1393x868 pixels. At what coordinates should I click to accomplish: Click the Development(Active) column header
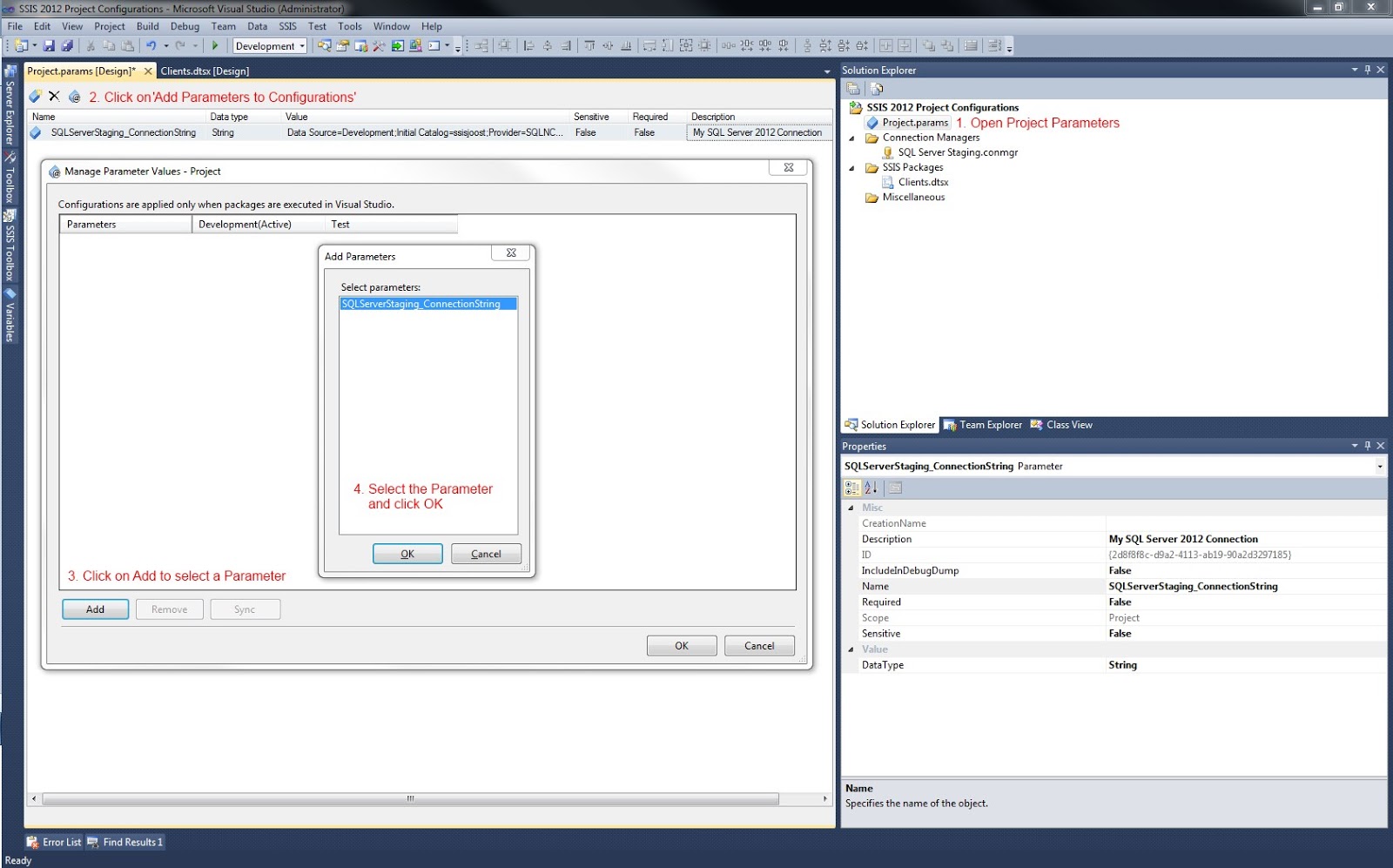(257, 225)
